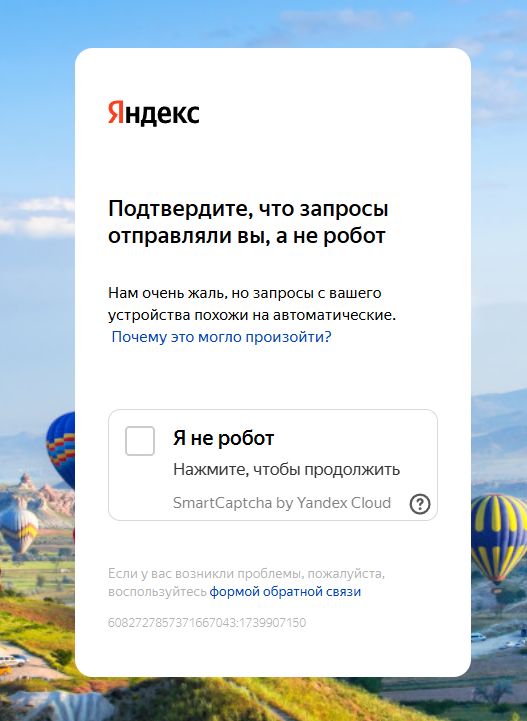The width and height of the screenshot is (527, 721).
Task: Click "Нажмите, чтобы продолжить" text
Action: click(286, 469)
